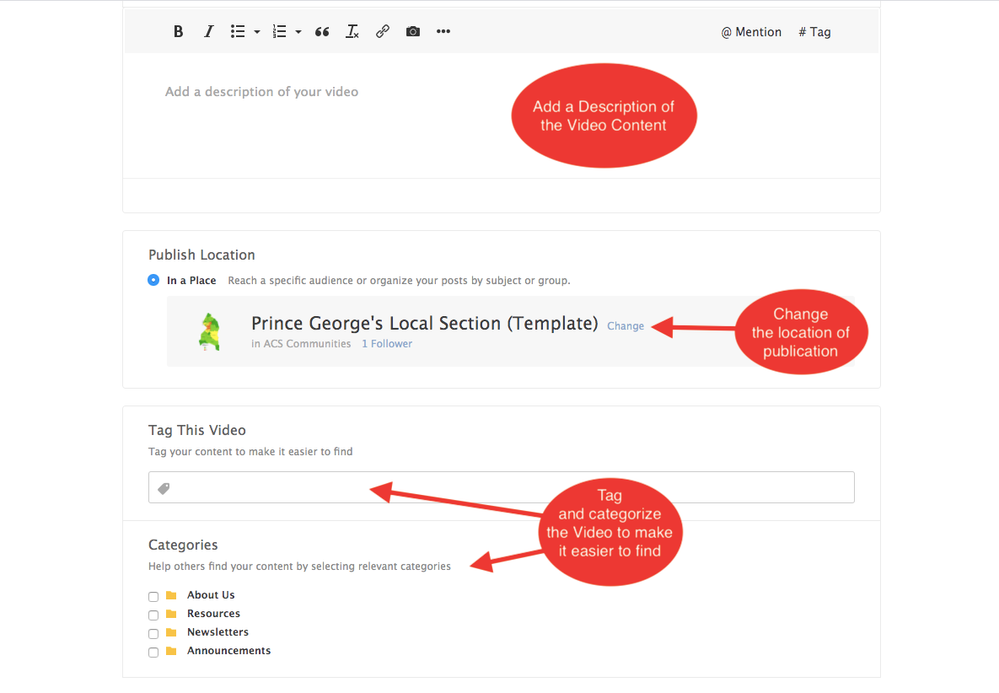Insert an image using the camera icon
The width and height of the screenshot is (999, 693).
point(413,32)
